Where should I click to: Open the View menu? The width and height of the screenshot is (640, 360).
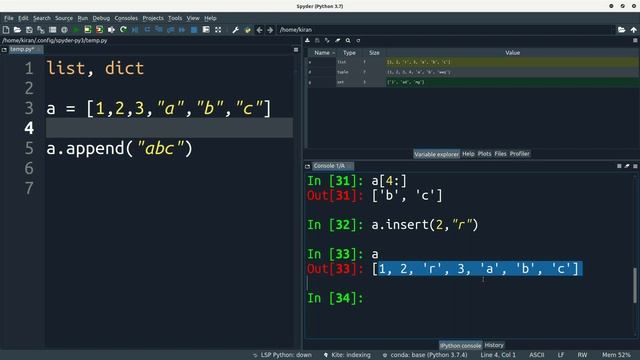pos(193,18)
